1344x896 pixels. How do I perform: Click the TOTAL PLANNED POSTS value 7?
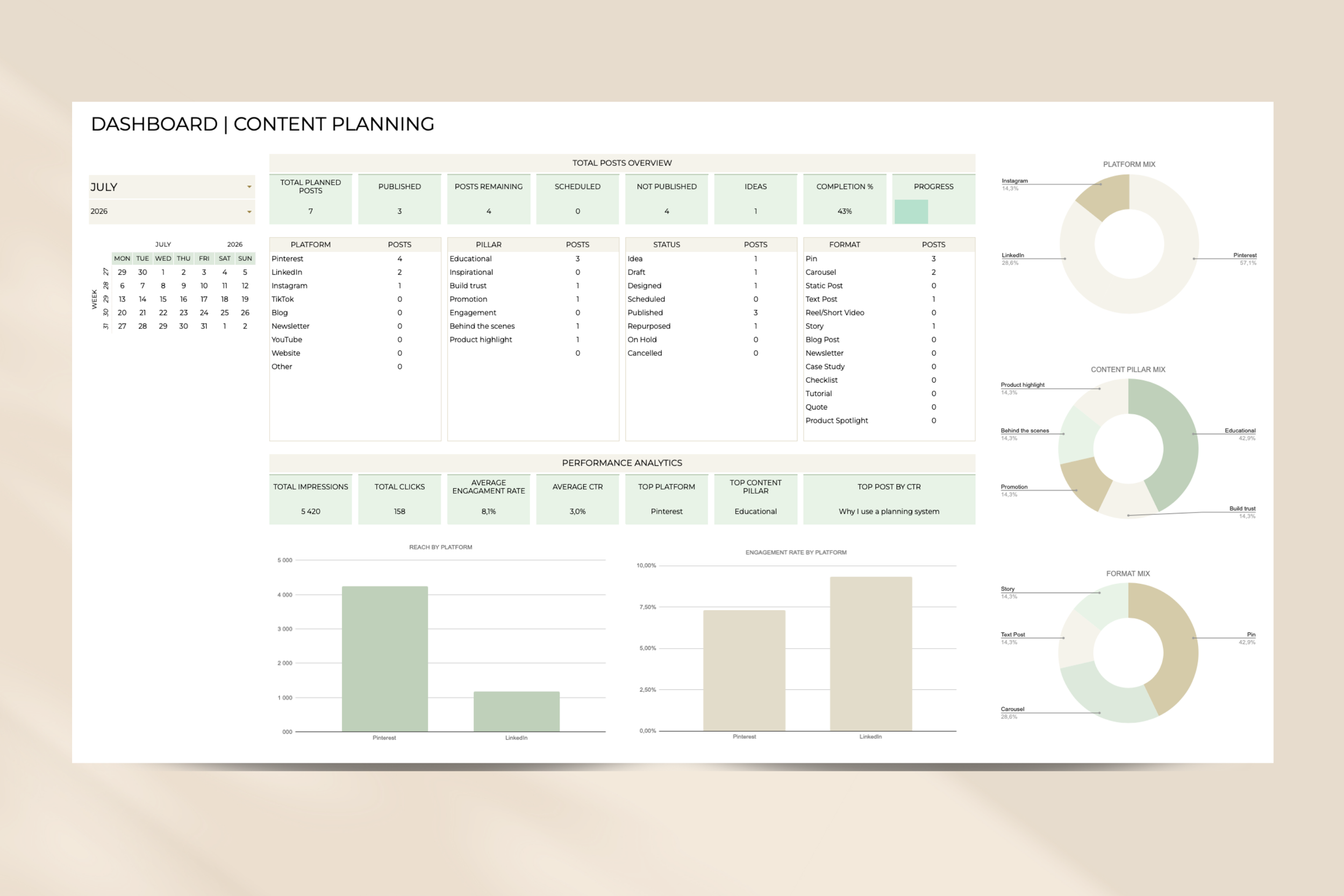(310, 211)
